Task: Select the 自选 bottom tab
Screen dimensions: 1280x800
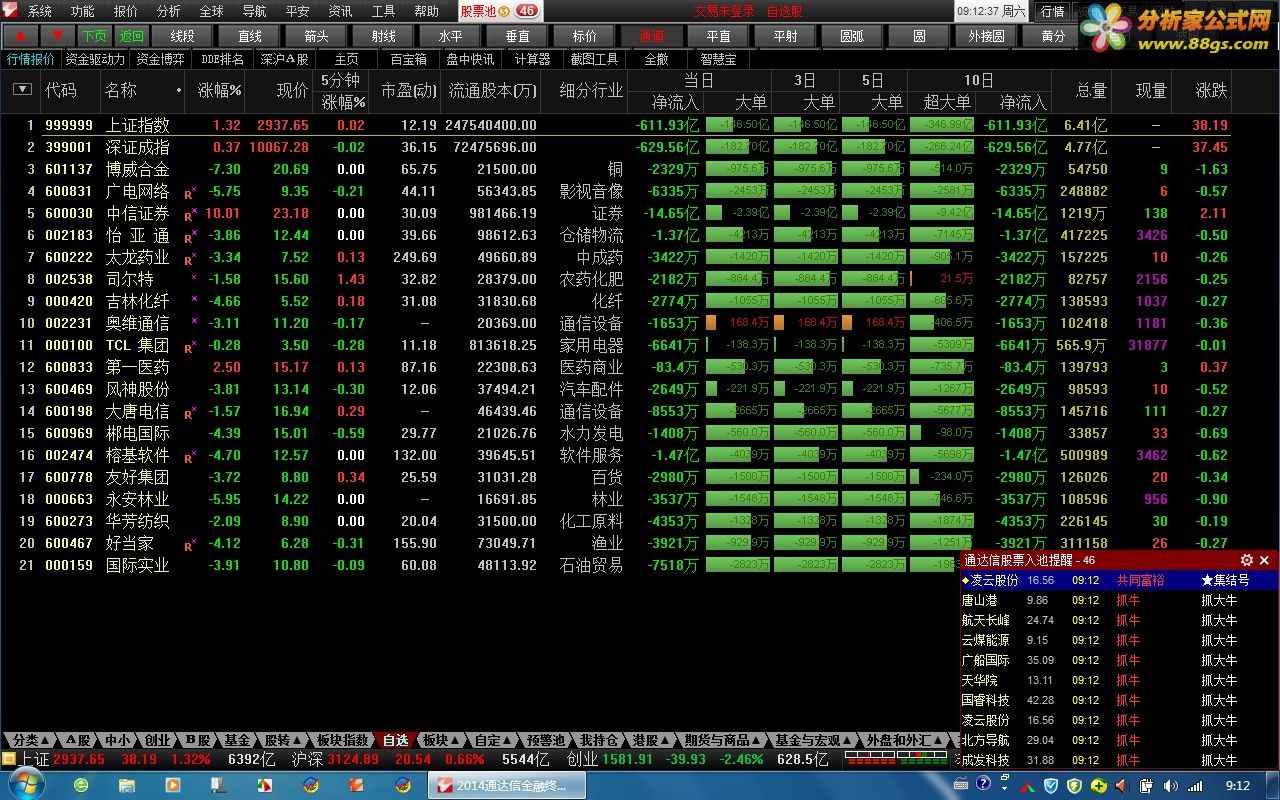Action: click(x=395, y=740)
